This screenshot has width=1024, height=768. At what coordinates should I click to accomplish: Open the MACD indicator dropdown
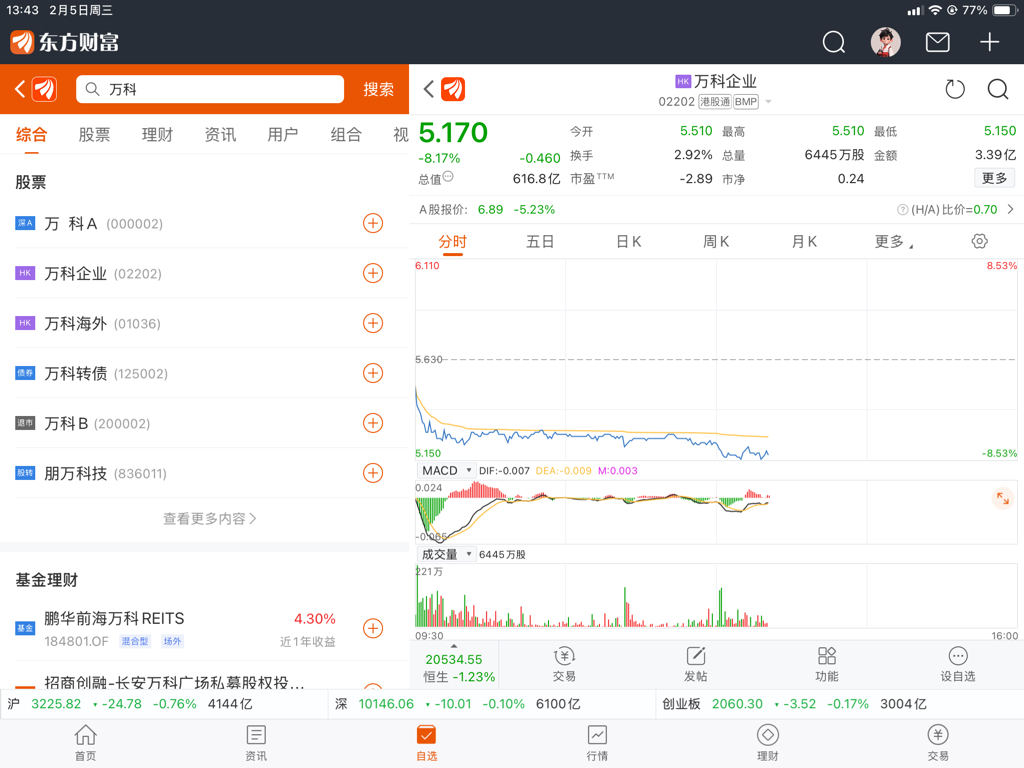click(x=447, y=471)
